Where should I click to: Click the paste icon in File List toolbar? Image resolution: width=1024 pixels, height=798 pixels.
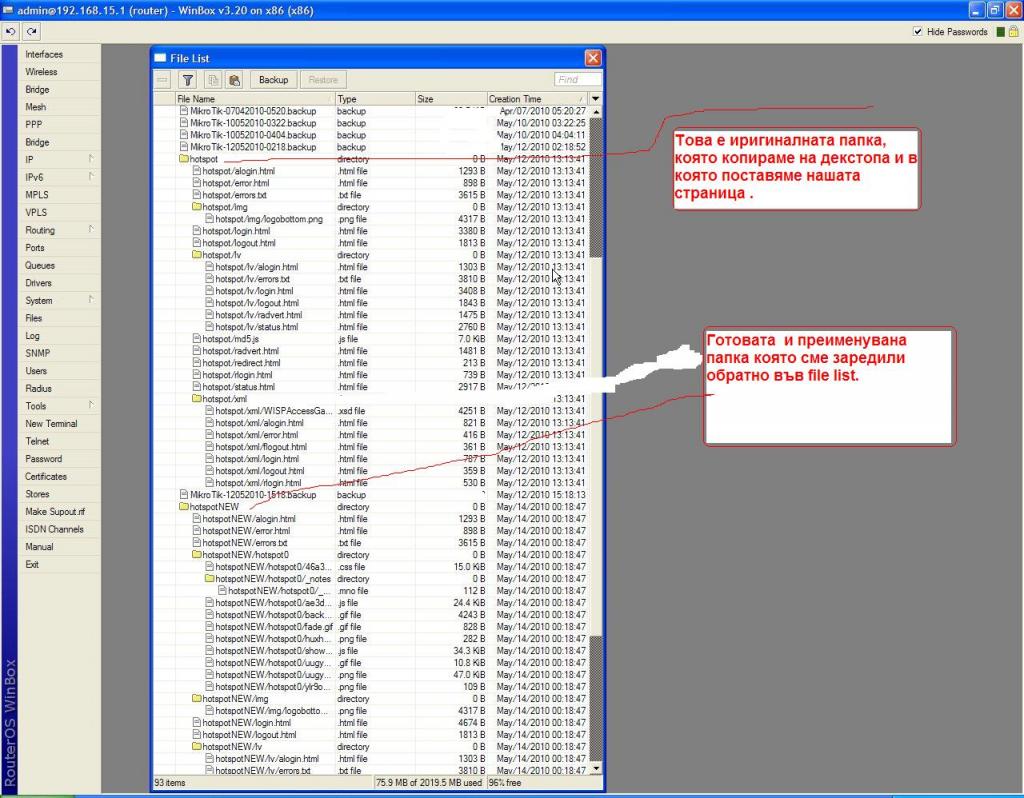coord(234,80)
